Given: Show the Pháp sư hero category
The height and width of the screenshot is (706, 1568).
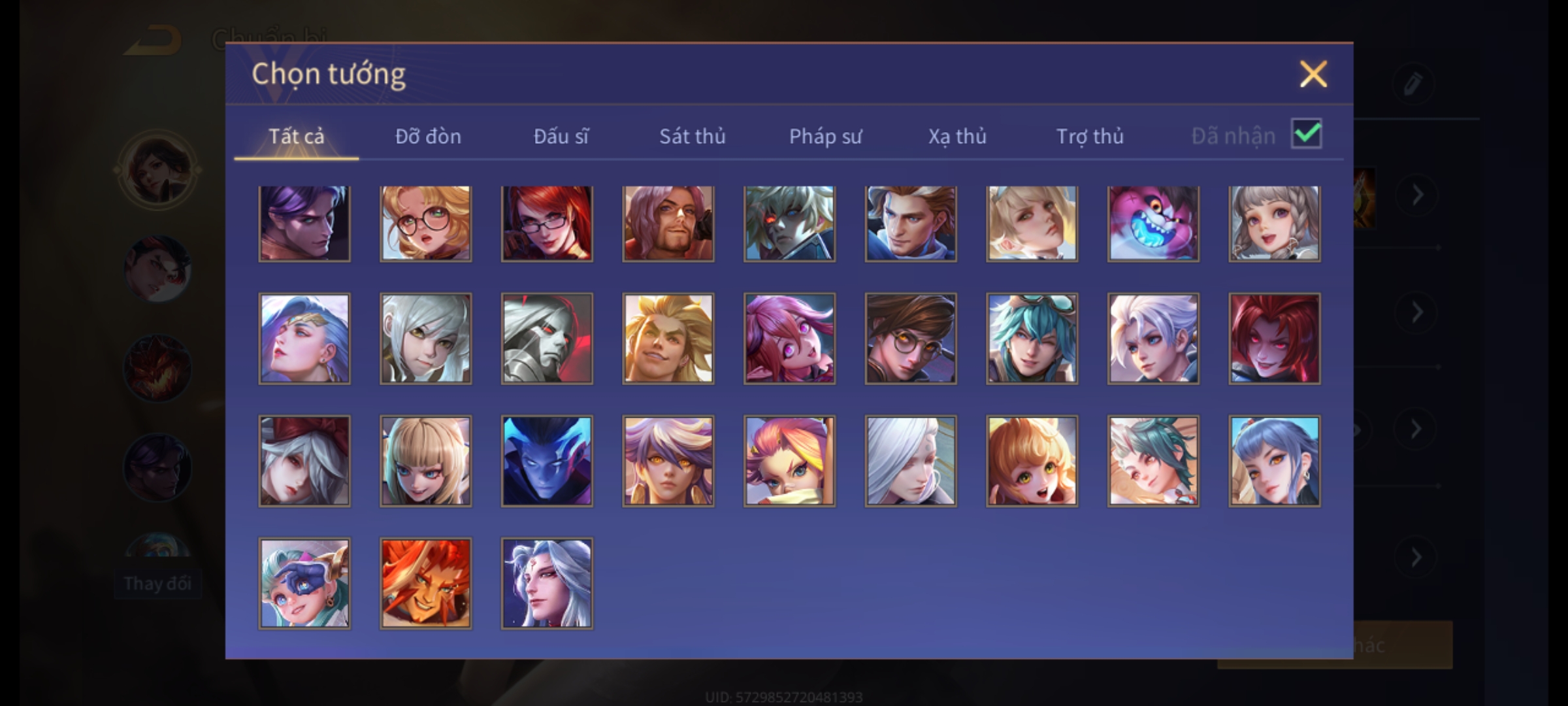Looking at the screenshot, I should coord(825,136).
